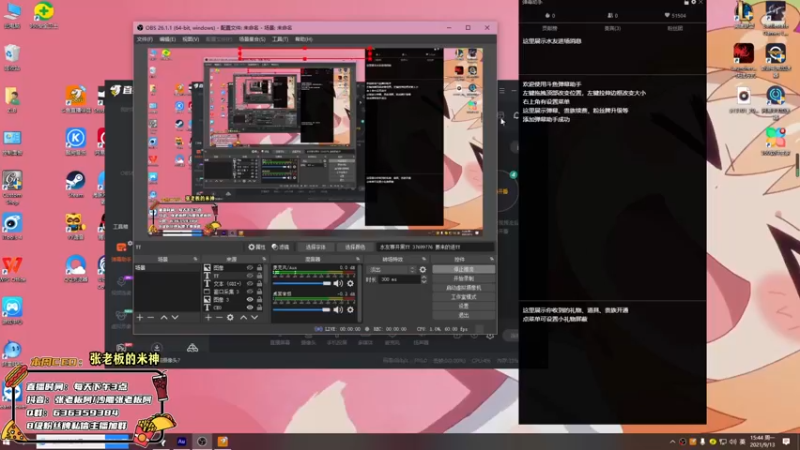Screen dimensions: 800x450
Task: Mute the Mic/Aux speaker icon
Action: point(338,283)
